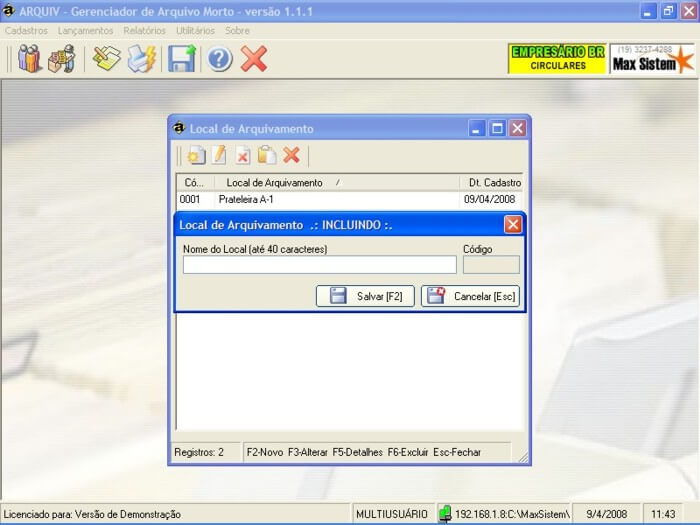
Task: Click the 9/4/2008 date in status bar
Action: [606, 514]
